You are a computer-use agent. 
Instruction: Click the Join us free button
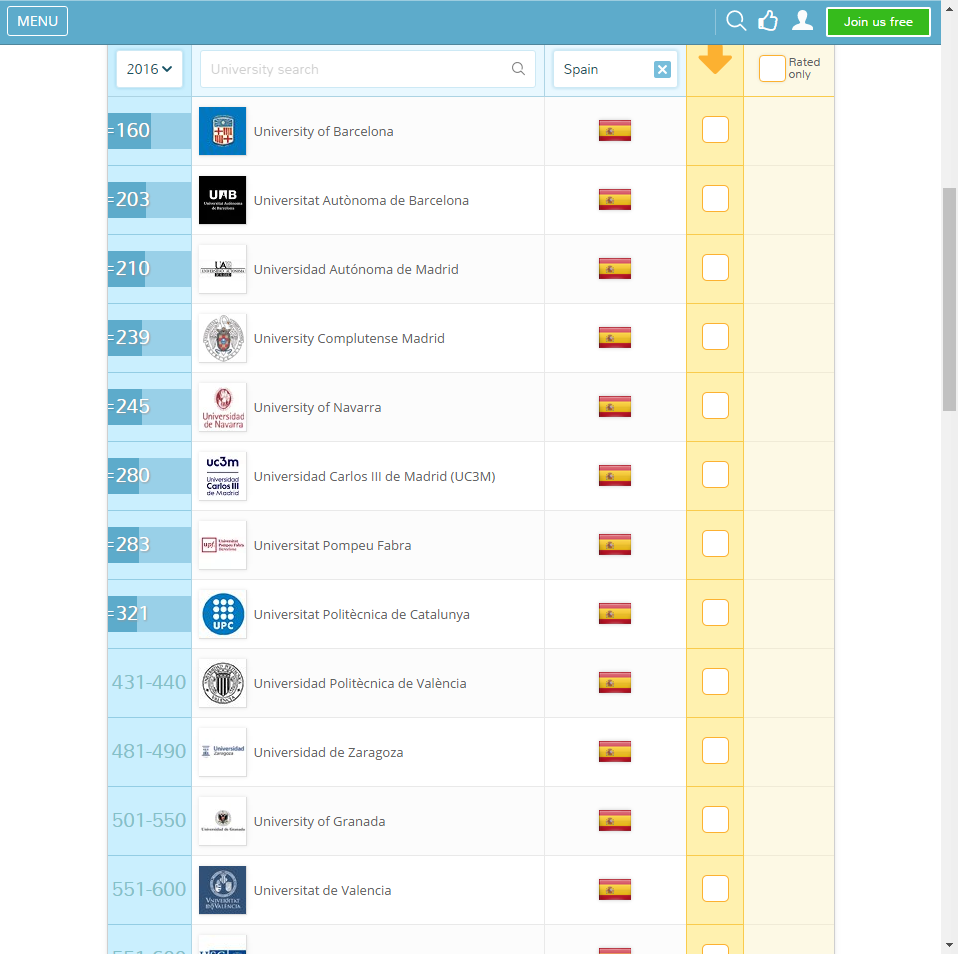coord(878,22)
